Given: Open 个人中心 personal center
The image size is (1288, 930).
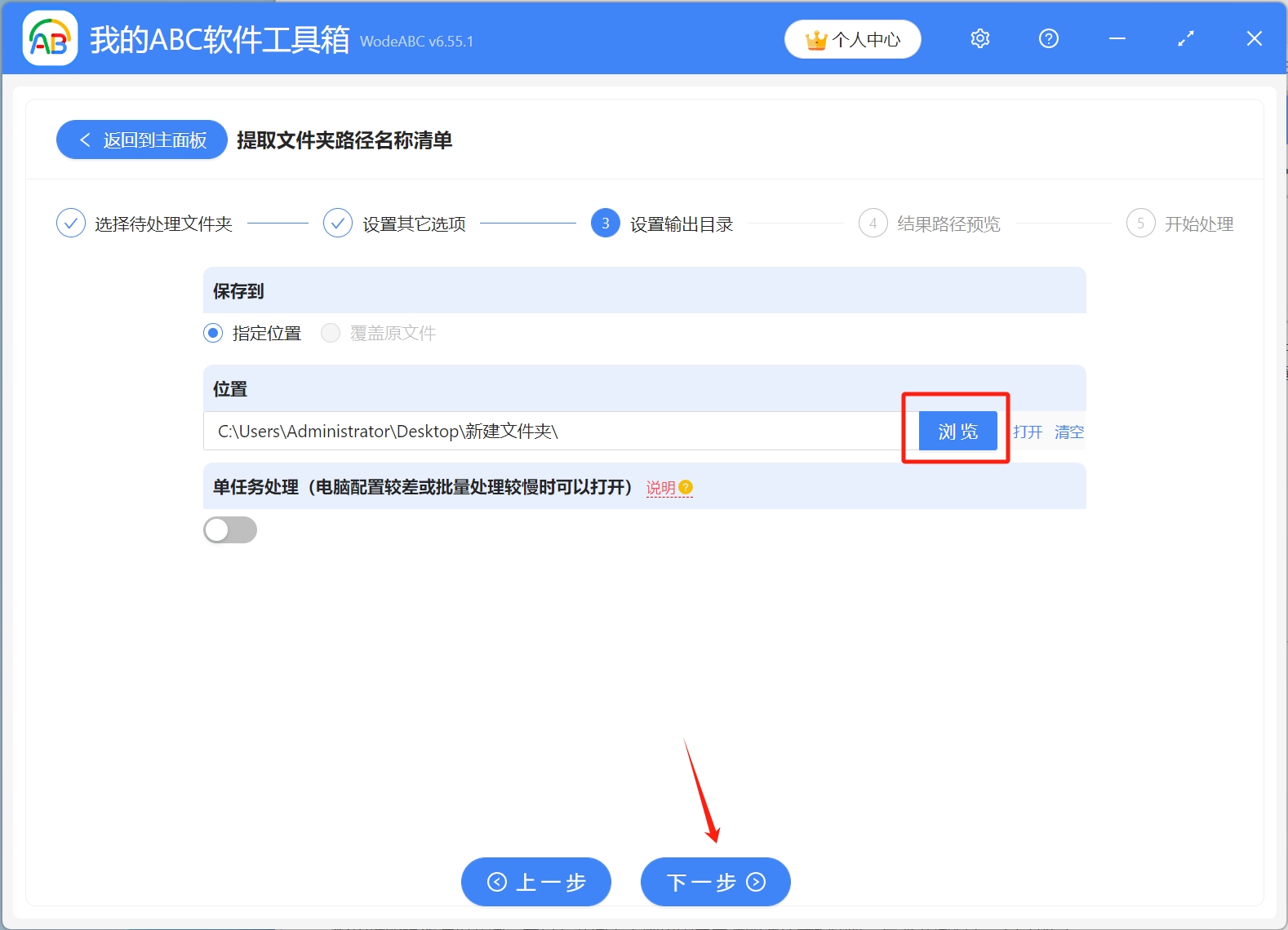Looking at the screenshot, I should click(x=853, y=39).
